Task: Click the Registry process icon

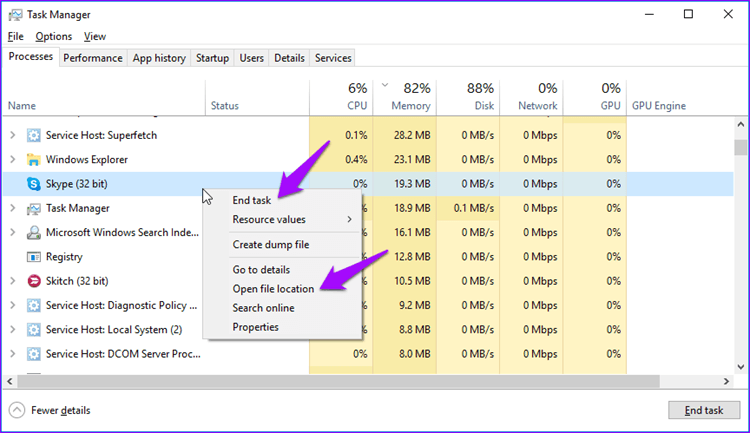Action: (x=33, y=257)
